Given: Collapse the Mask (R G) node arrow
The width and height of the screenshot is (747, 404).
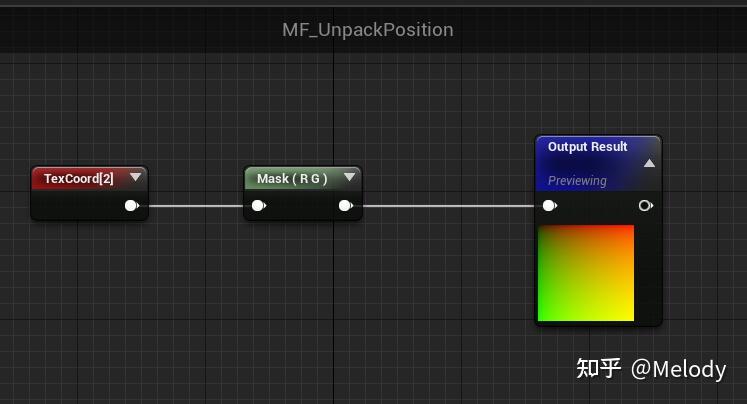Looking at the screenshot, I should pos(349,178).
